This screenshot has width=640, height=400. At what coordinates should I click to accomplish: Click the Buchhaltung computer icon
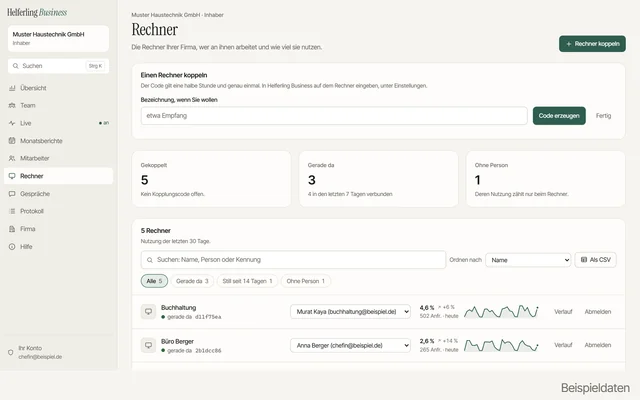[149, 311]
